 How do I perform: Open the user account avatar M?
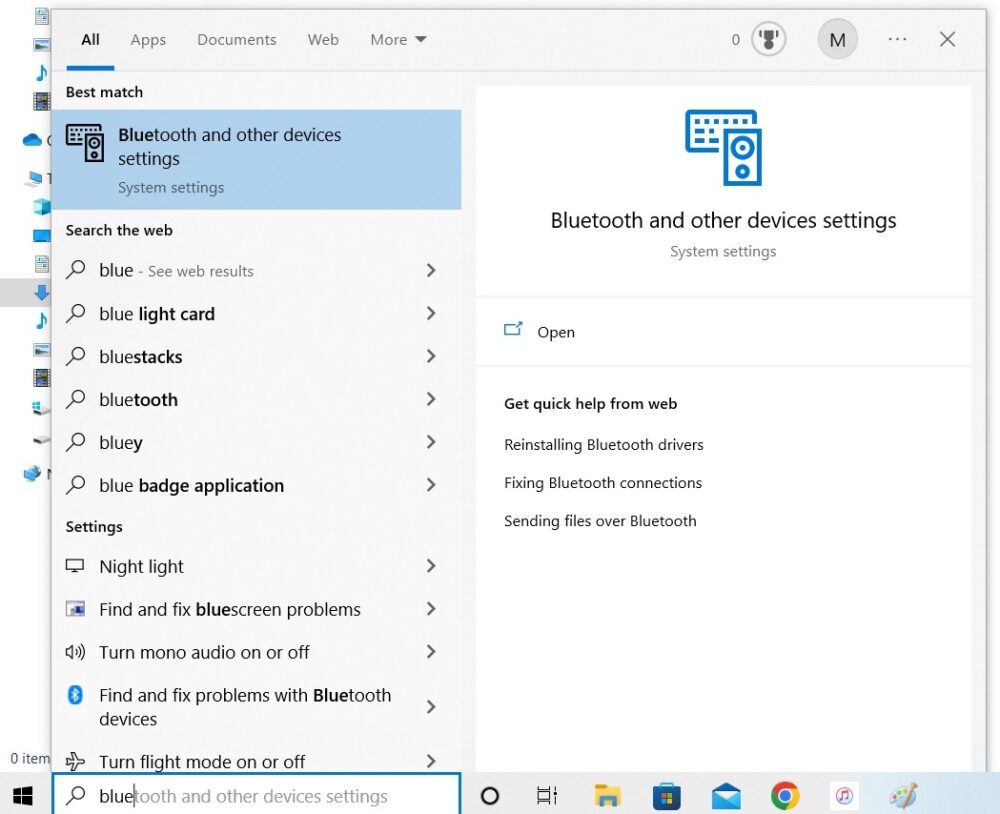pyautogui.click(x=837, y=39)
